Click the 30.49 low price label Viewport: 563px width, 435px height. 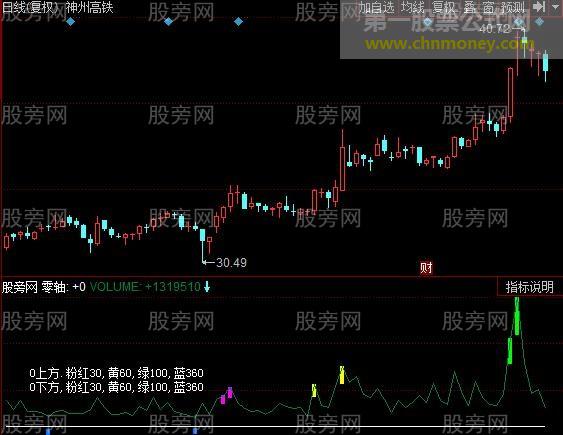click(231, 263)
